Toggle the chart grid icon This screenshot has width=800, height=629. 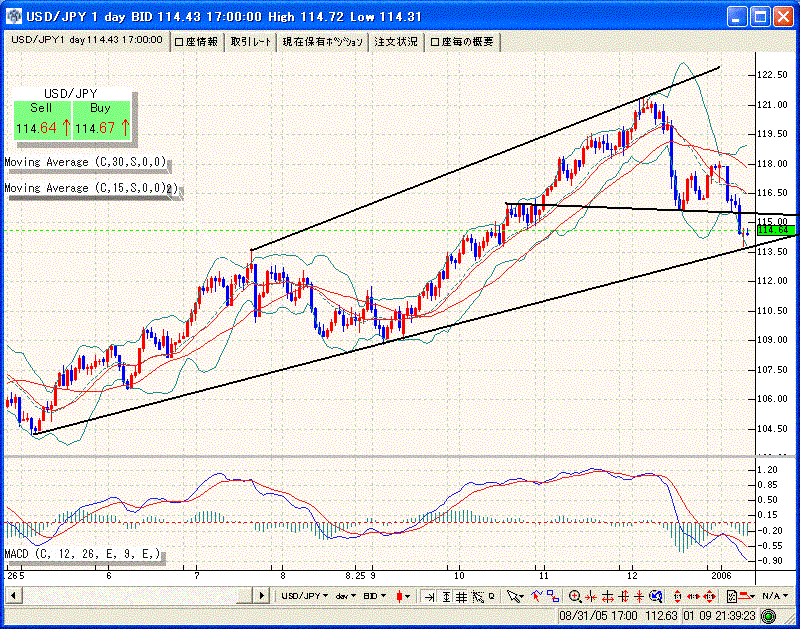(461, 596)
